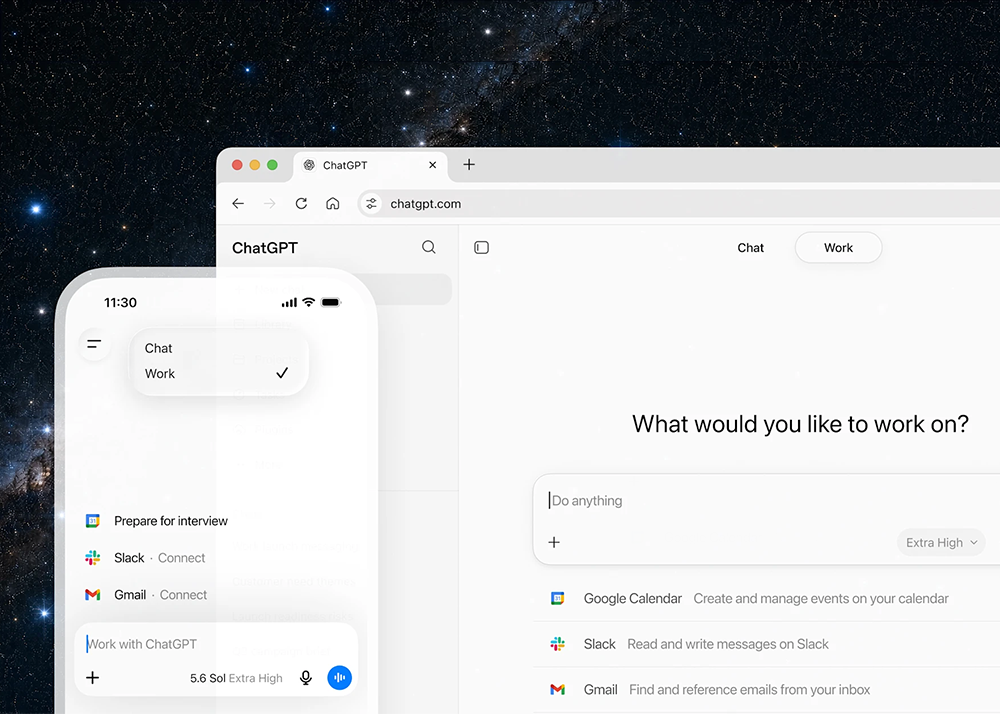
Task: Click the browser forward arrow
Action: pyautogui.click(x=270, y=203)
